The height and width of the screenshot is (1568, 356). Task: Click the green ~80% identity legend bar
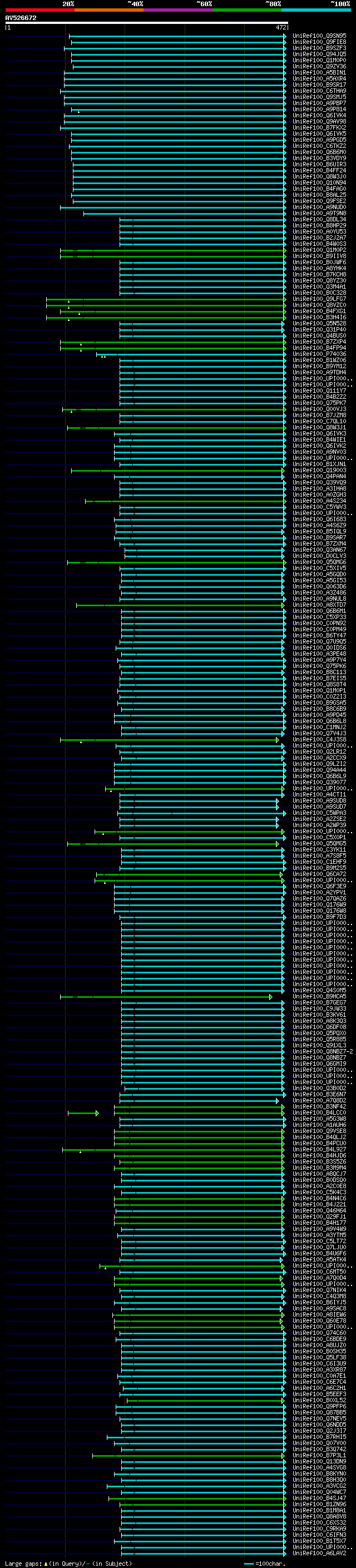tap(247, 11)
